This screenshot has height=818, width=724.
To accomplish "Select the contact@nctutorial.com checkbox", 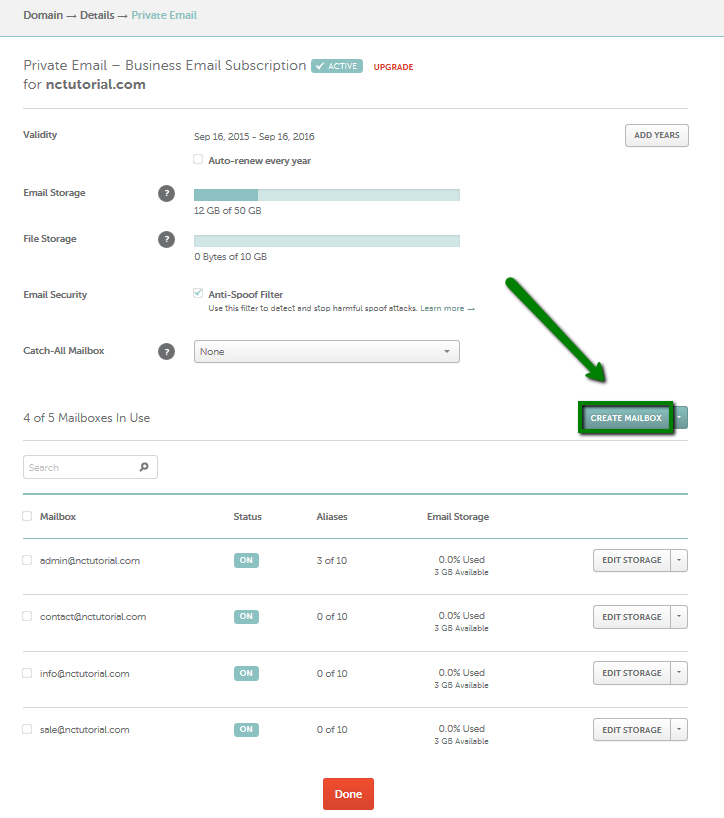I will (27, 616).
